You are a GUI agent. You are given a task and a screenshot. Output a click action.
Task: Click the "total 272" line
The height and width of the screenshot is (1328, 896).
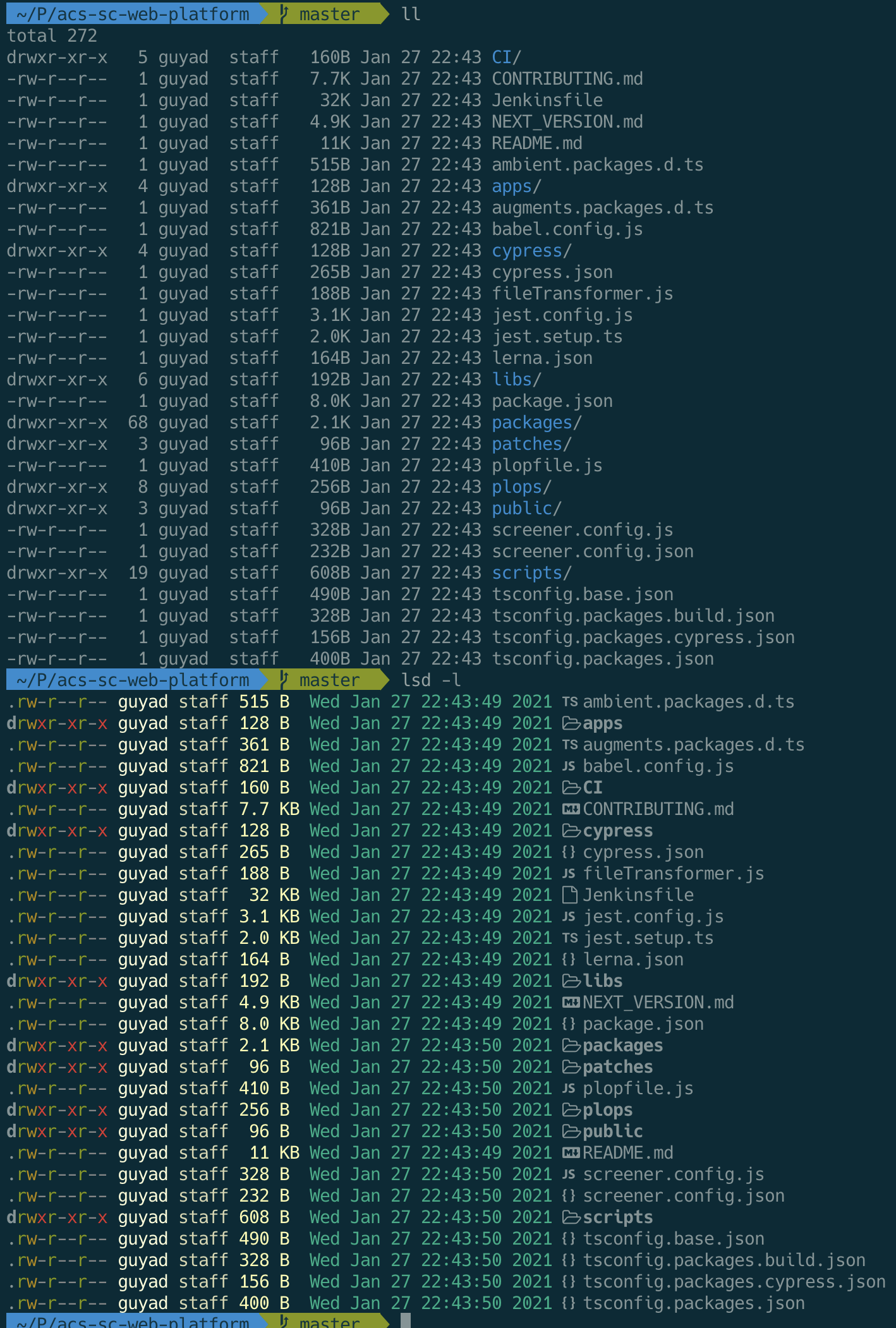pyautogui.click(x=52, y=36)
